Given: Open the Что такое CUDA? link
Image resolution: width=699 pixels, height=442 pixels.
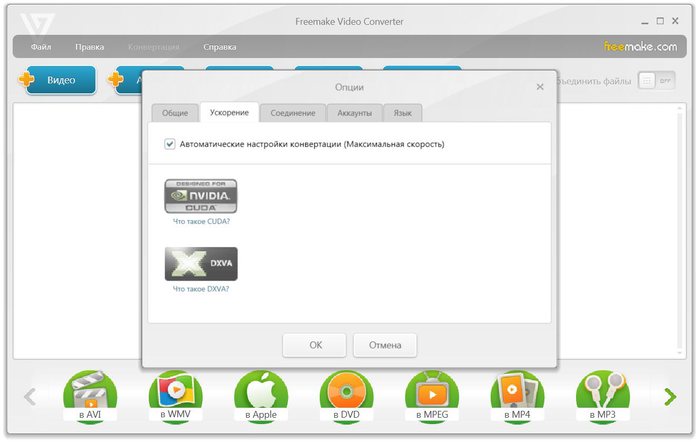Looking at the screenshot, I should point(201,221).
